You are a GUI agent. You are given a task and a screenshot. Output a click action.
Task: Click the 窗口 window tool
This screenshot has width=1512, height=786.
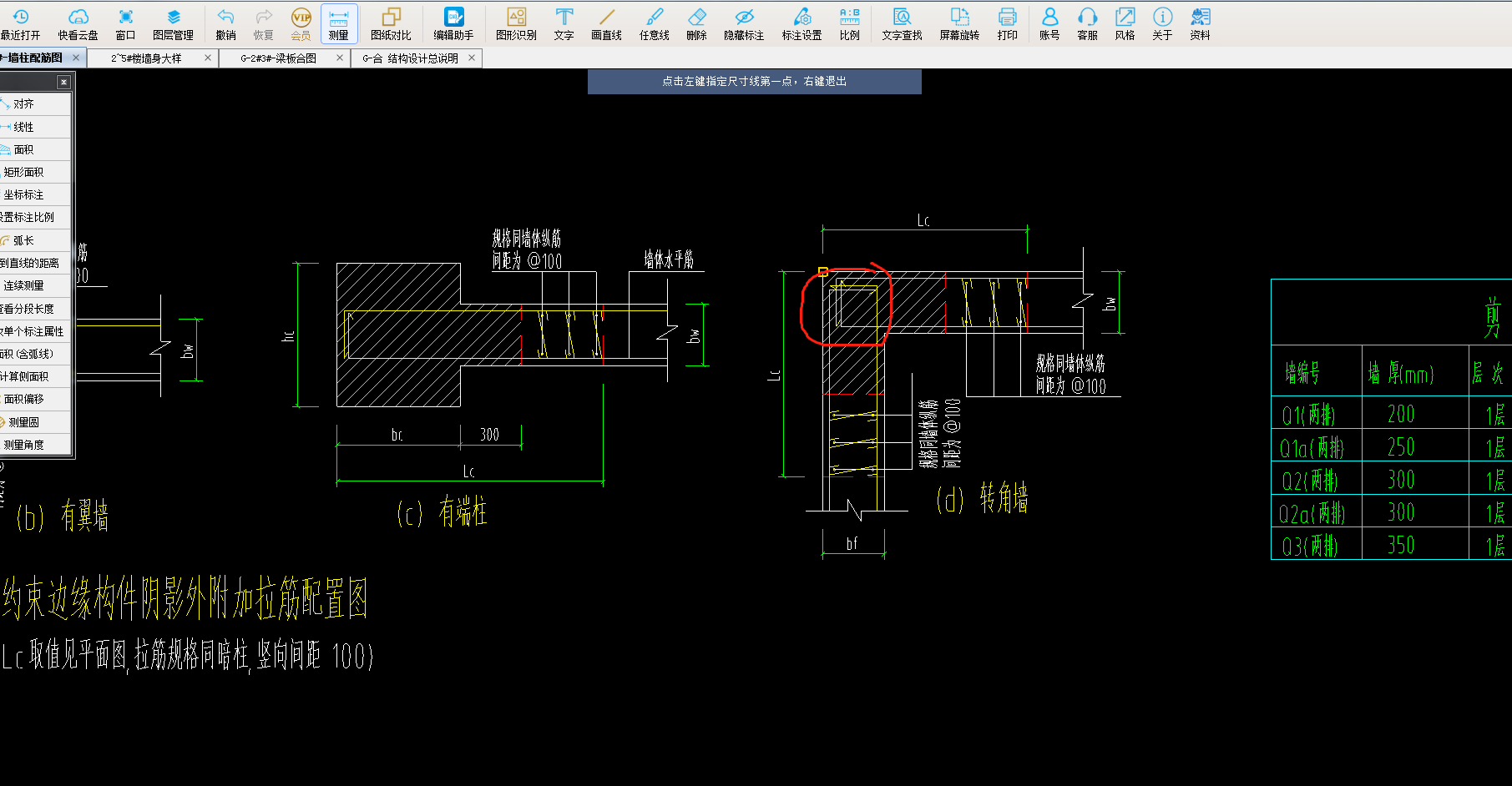point(125,24)
